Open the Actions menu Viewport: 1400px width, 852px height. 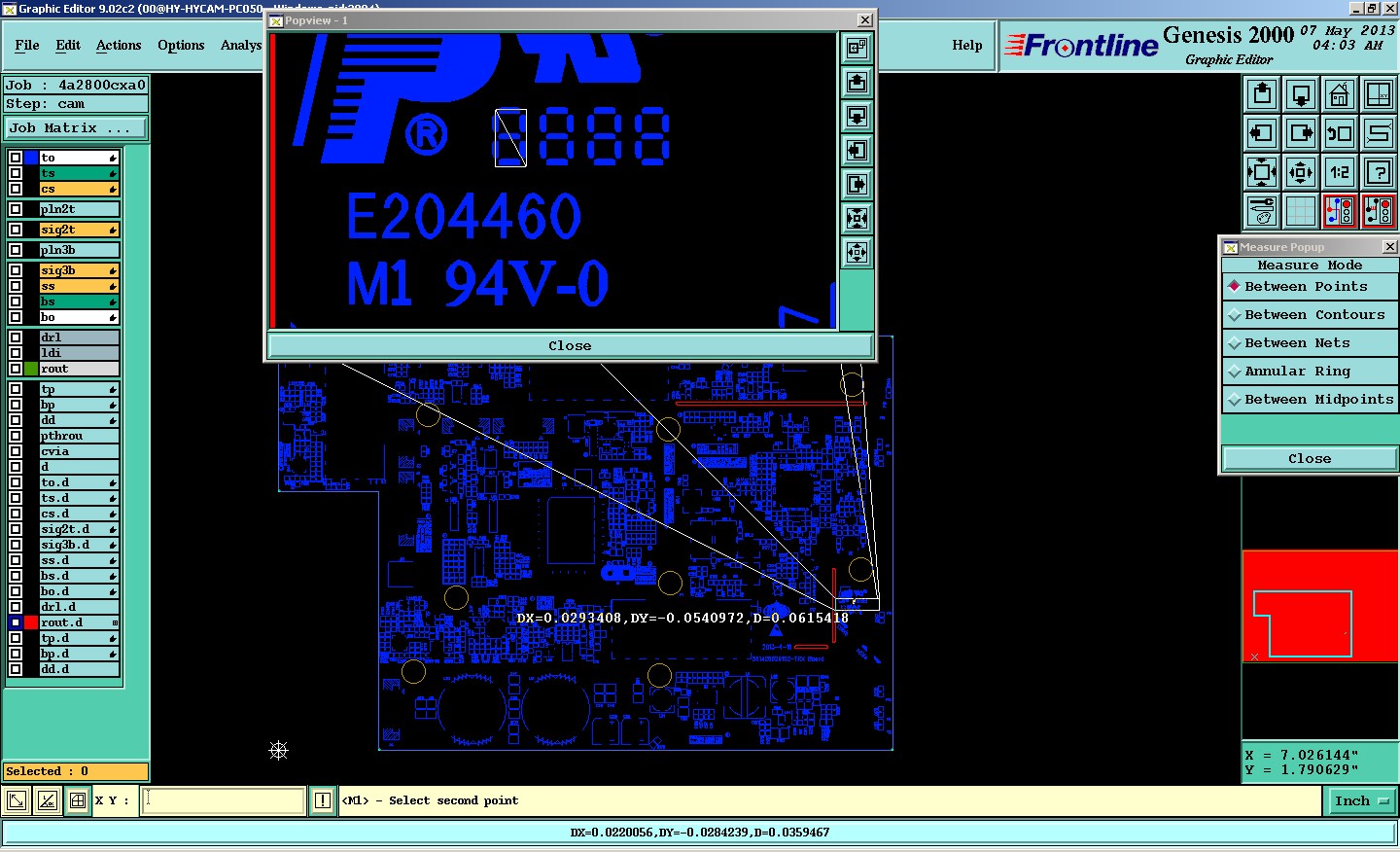(x=119, y=46)
